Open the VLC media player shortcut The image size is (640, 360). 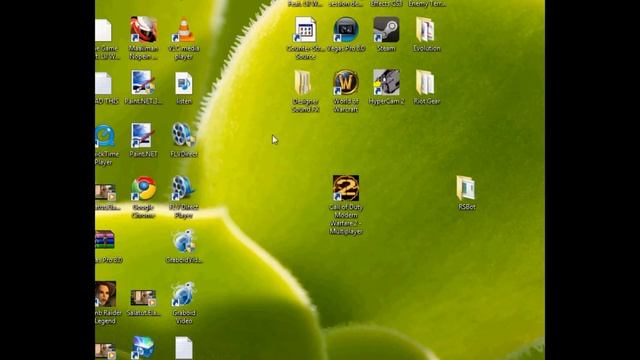pyautogui.click(x=184, y=30)
